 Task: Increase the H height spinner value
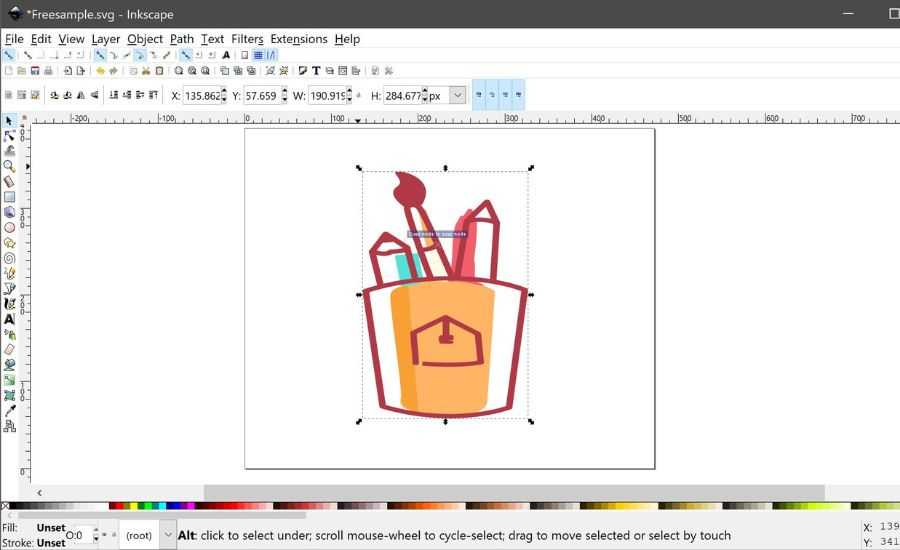[425, 92]
